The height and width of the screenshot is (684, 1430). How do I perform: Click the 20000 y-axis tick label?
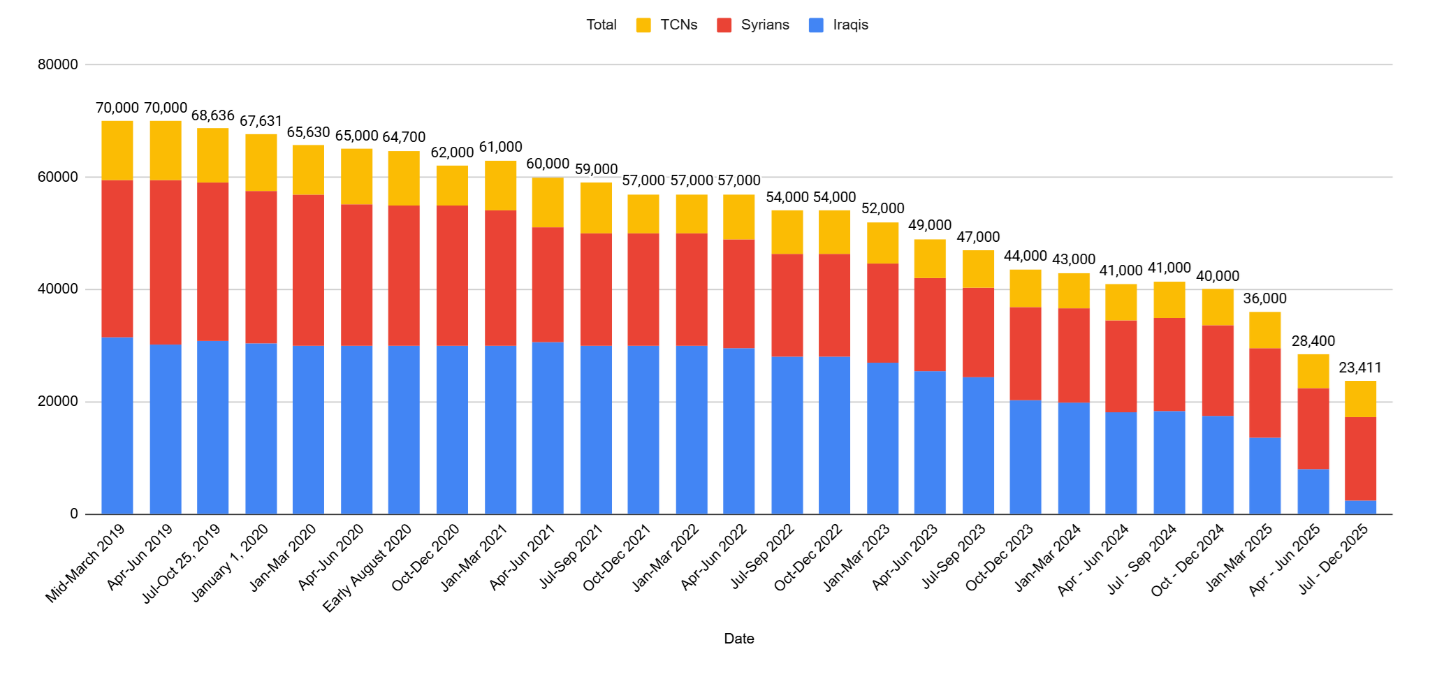(x=57, y=402)
